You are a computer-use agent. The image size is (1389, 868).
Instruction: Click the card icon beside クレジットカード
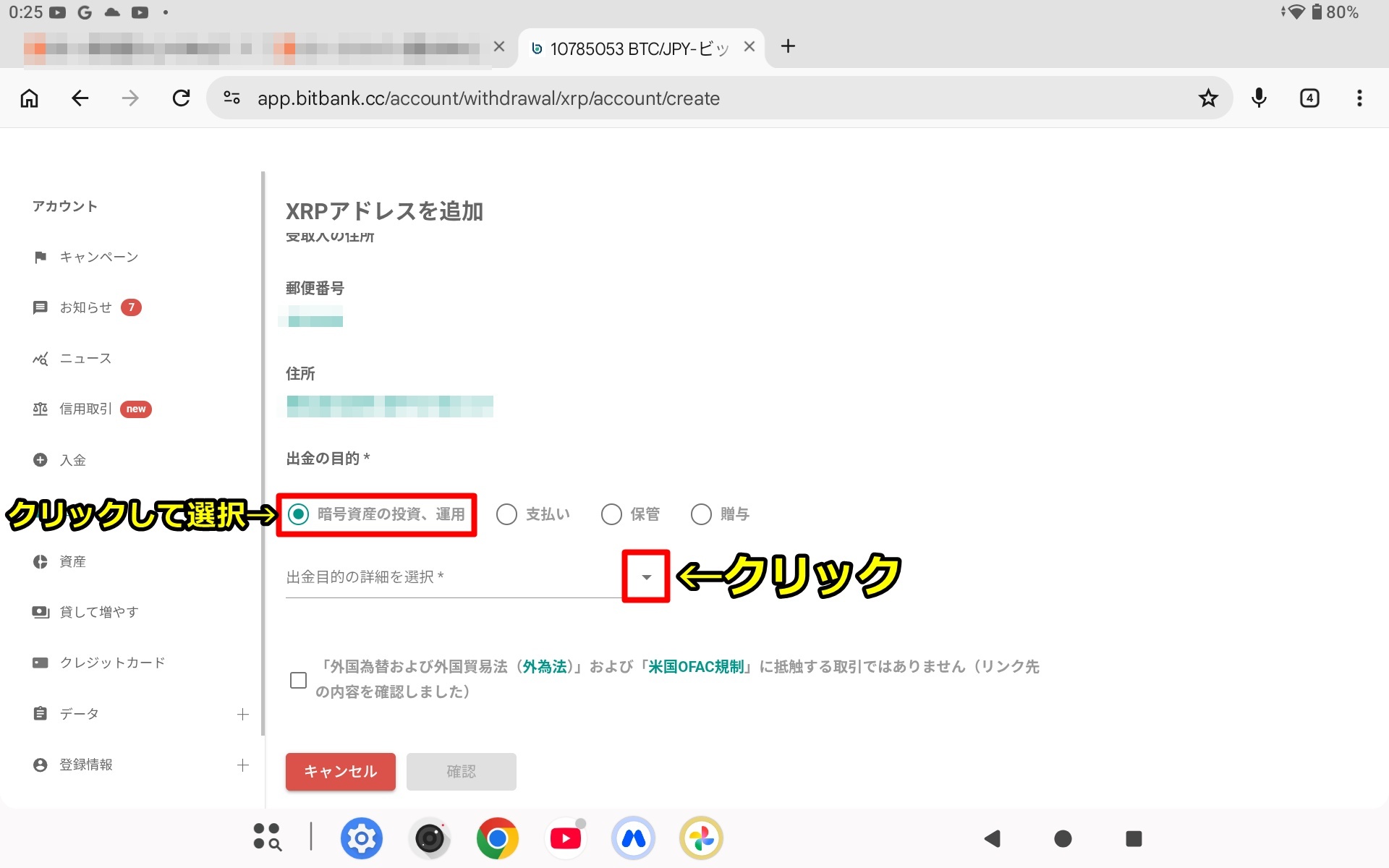click(41, 663)
